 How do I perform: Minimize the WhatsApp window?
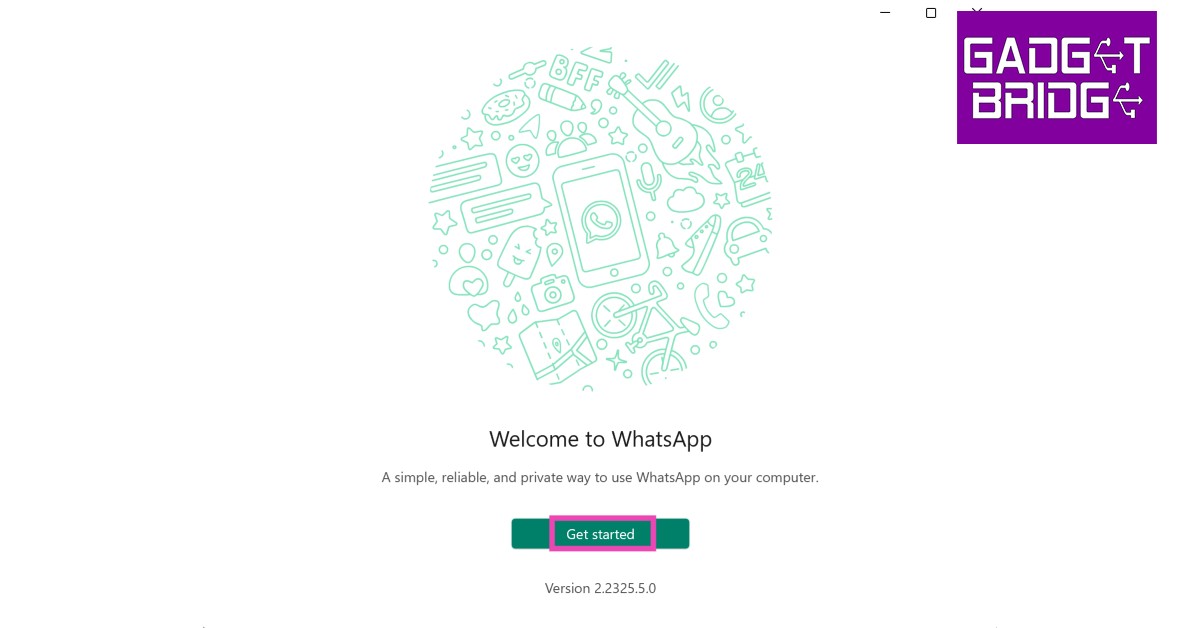(x=885, y=12)
